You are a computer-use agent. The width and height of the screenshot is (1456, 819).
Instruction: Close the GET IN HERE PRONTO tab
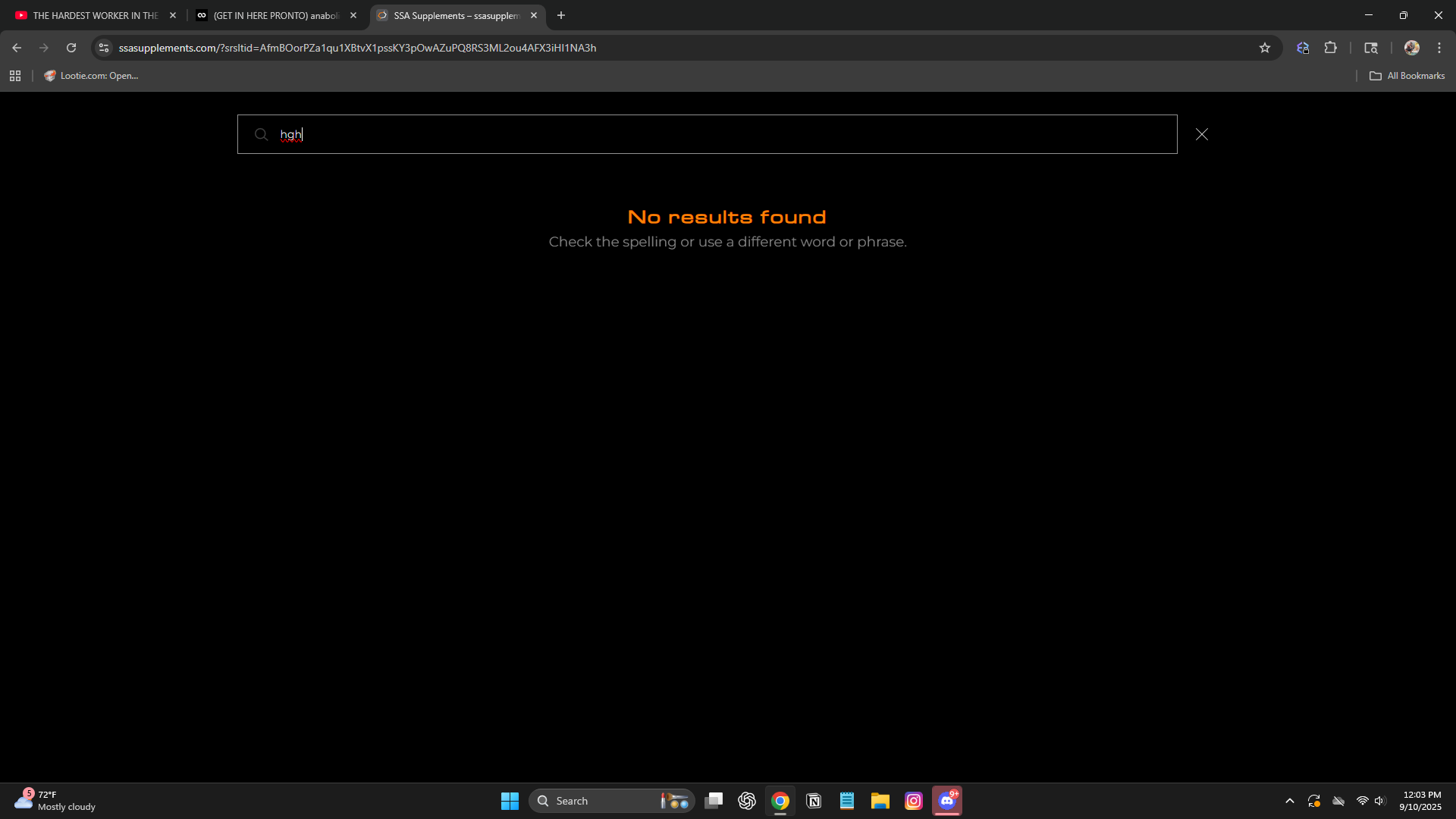353,15
